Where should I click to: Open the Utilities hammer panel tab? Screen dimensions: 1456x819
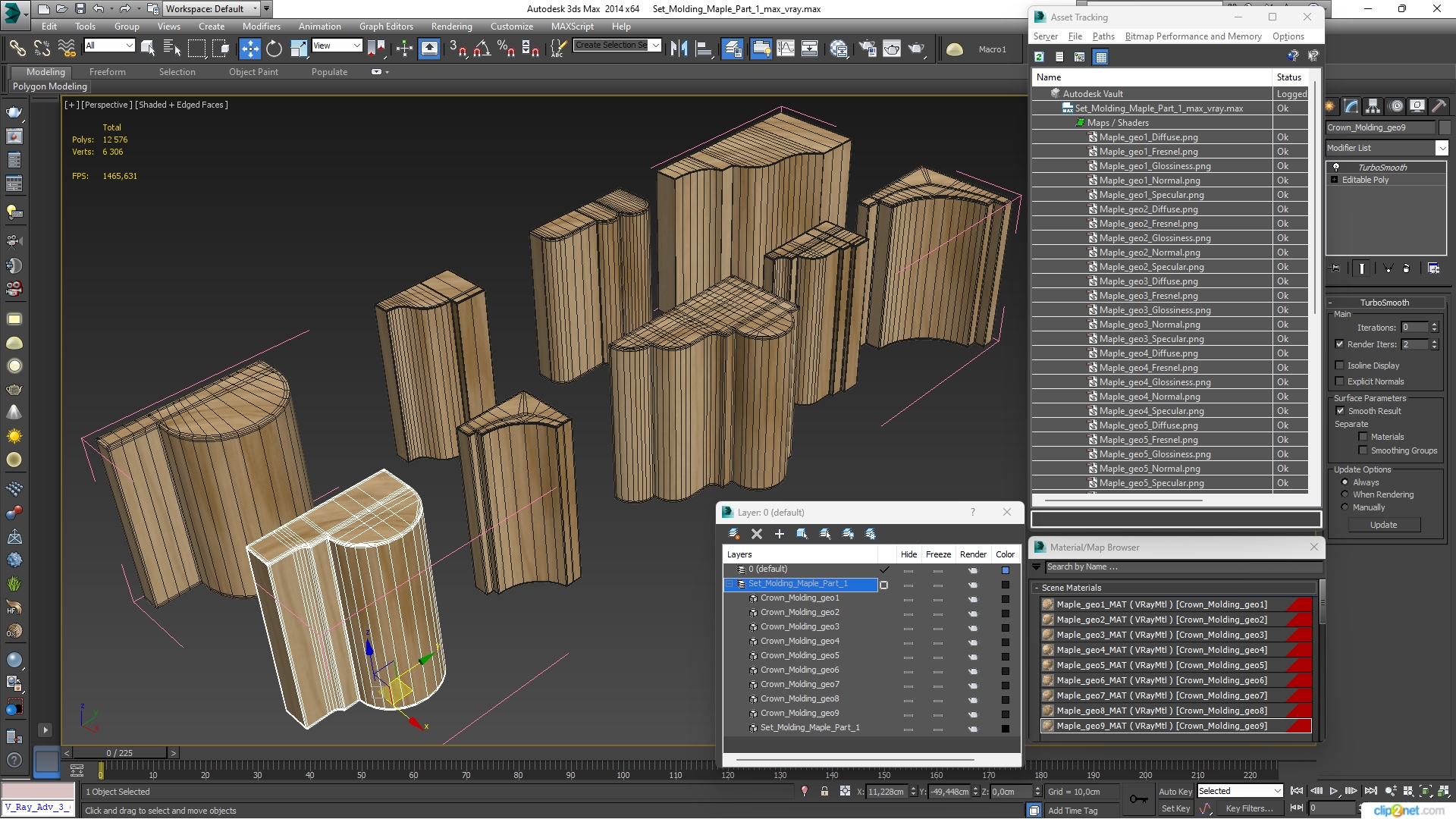1439,106
